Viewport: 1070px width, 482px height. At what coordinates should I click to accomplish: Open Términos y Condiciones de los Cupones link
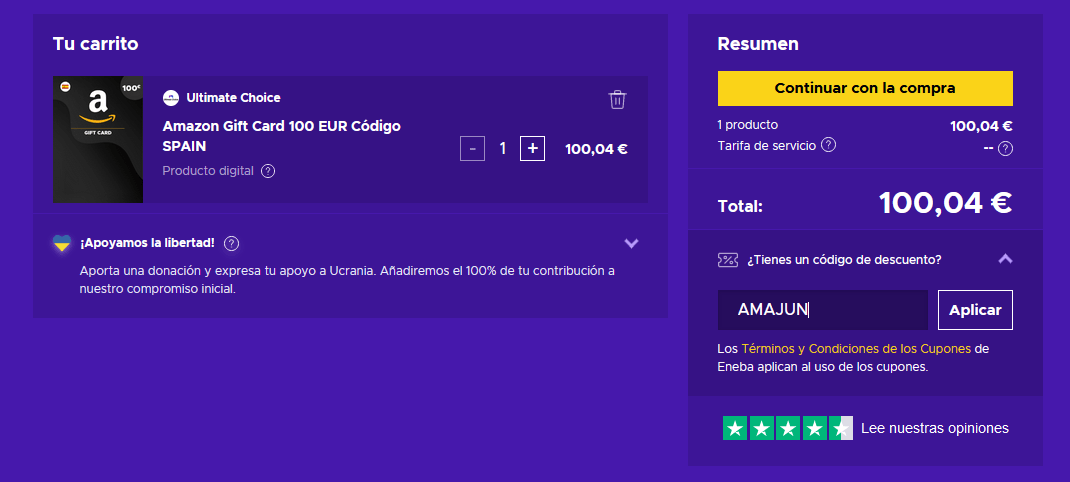(856, 348)
